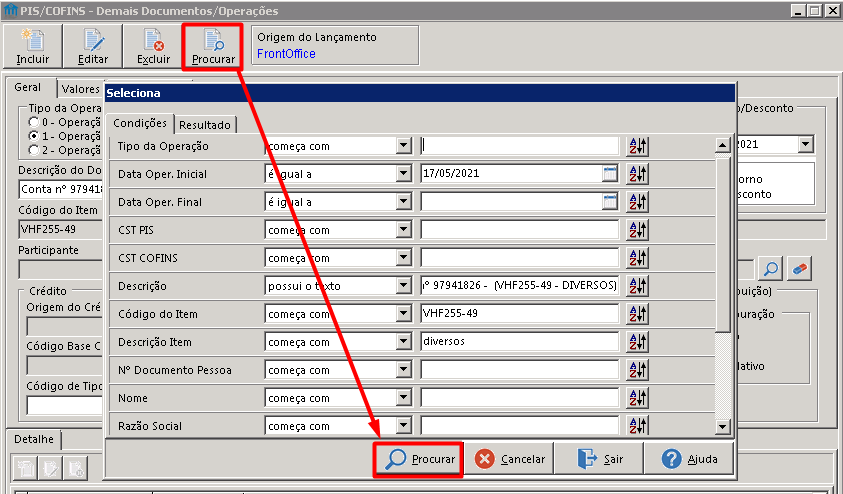Click the CST PIS value field
The height and width of the screenshot is (494, 843).
tap(520, 230)
